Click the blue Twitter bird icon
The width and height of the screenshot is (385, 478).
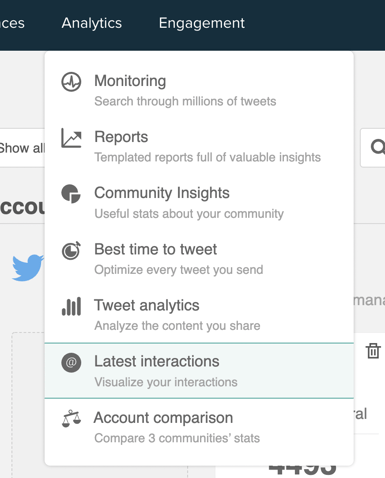tap(28, 267)
